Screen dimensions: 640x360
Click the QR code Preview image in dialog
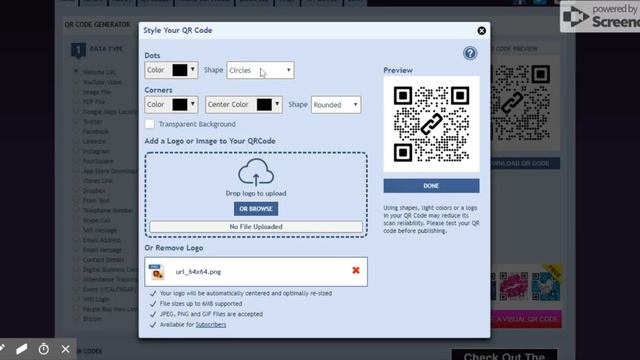click(x=431, y=124)
